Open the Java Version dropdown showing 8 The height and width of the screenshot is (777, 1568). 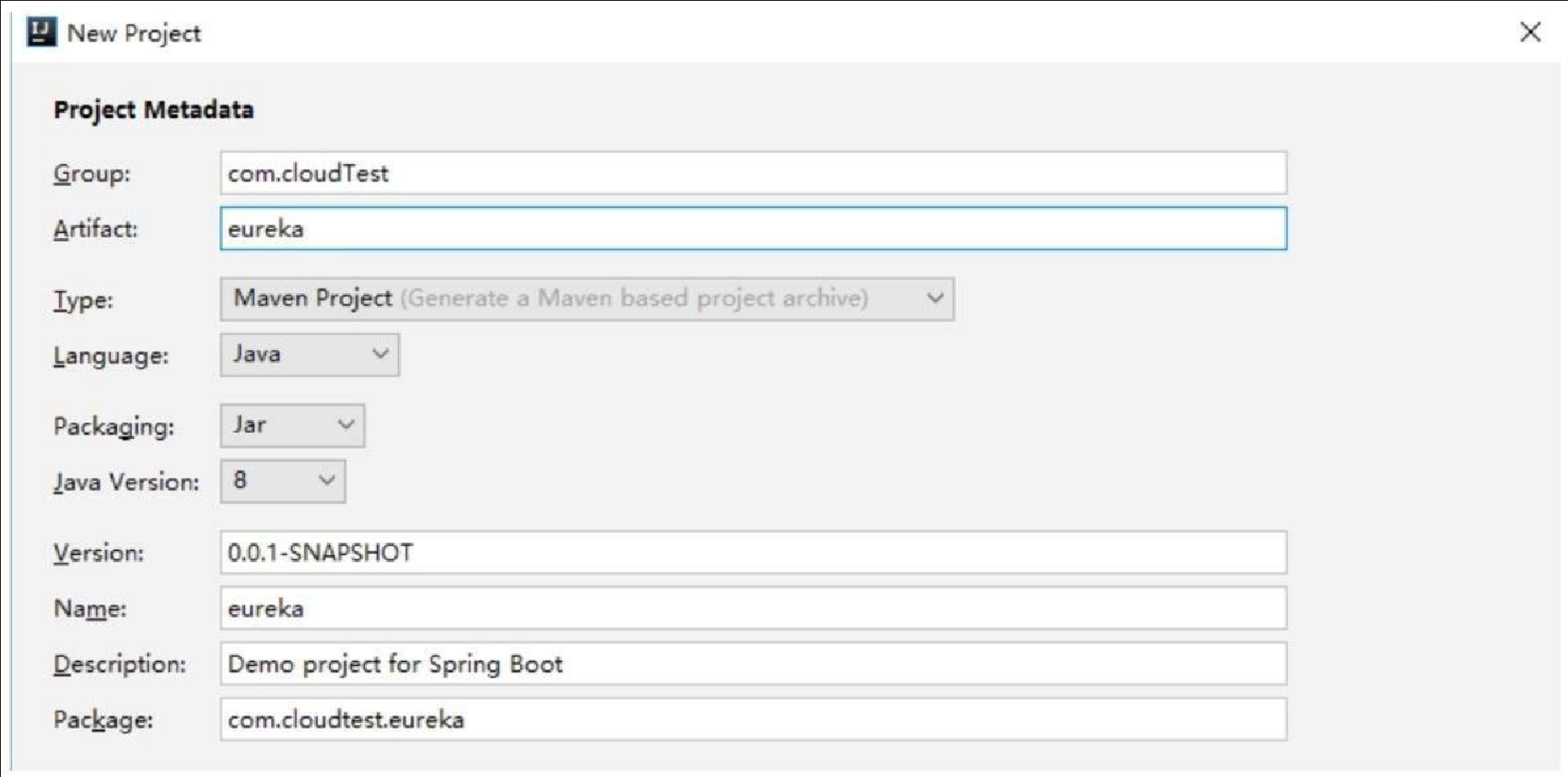pyautogui.click(x=283, y=481)
